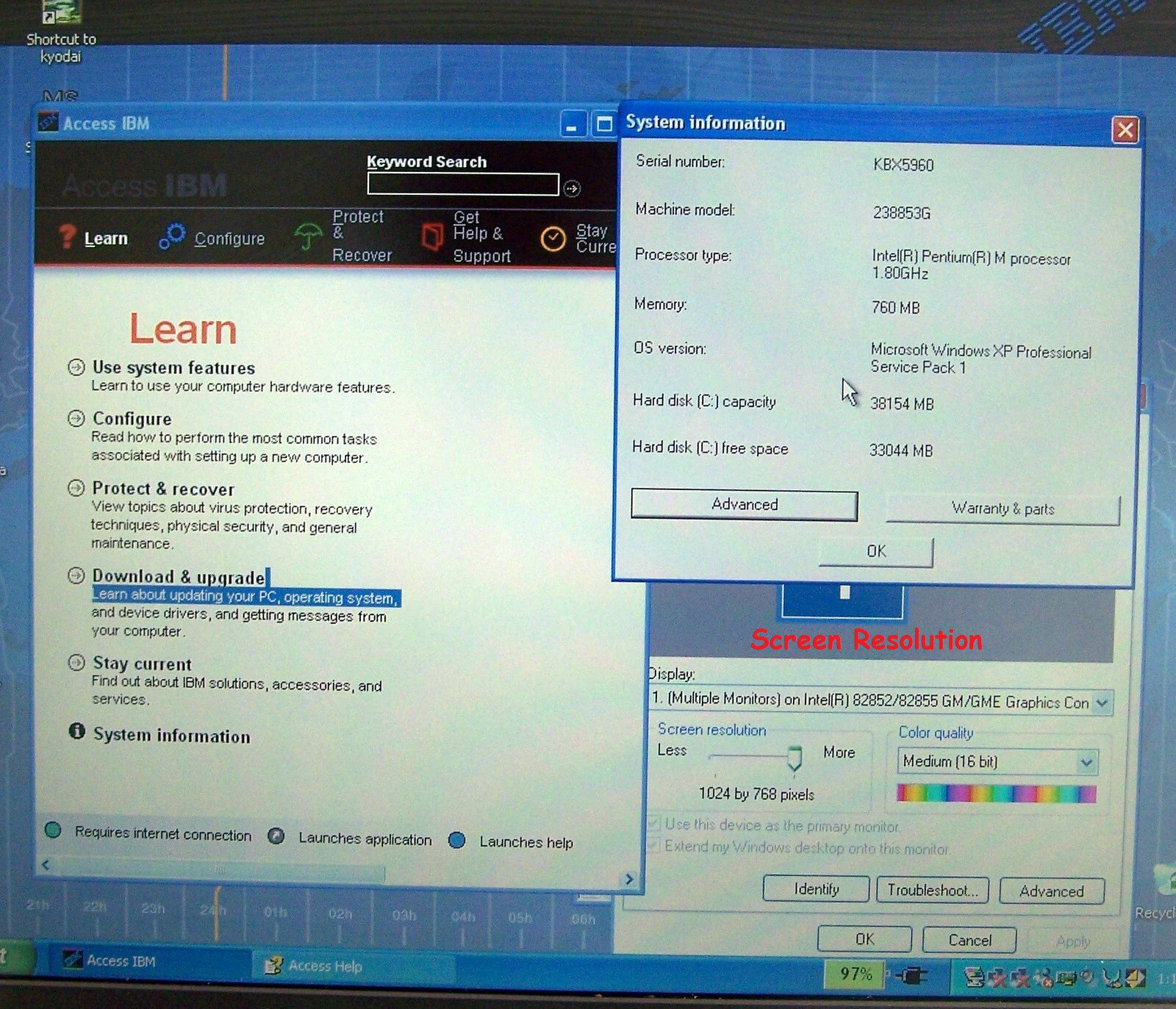Toggle Extend my Windows desktop checkbox

(653, 845)
